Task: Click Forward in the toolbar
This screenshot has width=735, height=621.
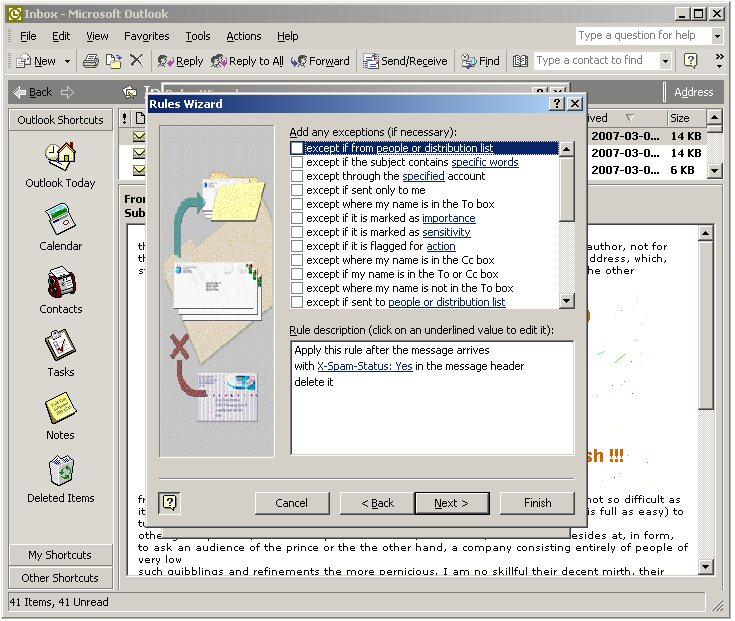Action: tap(320, 61)
